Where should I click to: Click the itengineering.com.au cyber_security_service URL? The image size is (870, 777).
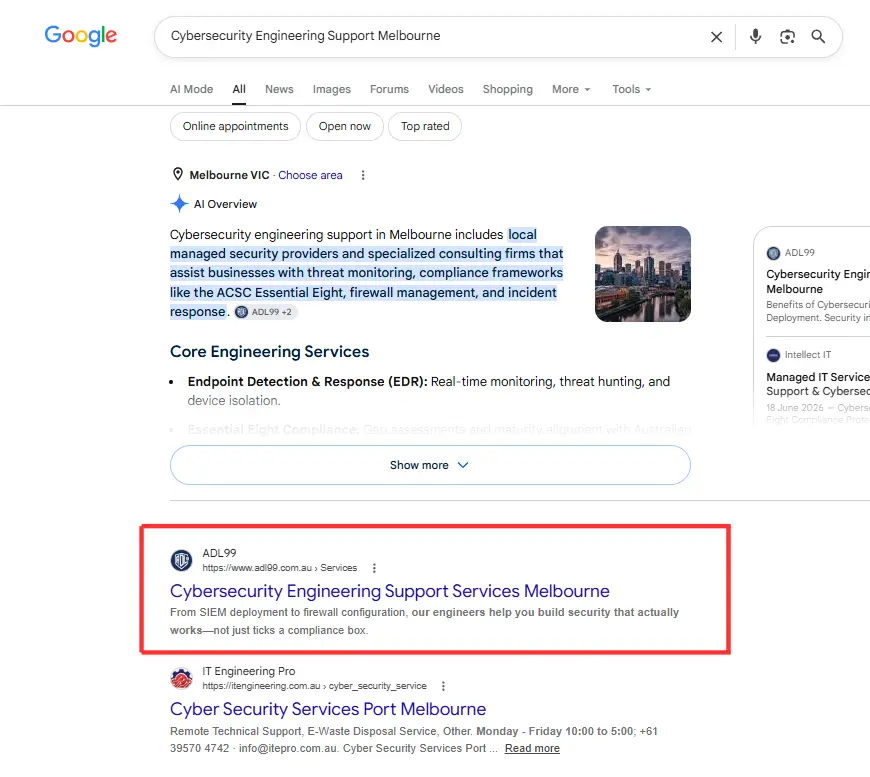coord(315,686)
